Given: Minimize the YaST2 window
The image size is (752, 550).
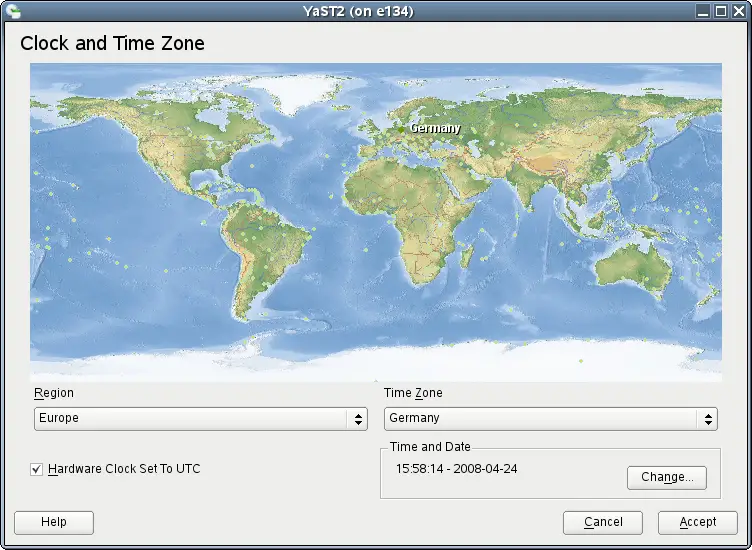Looking at the screenshot, I should [x=703, y=11].
